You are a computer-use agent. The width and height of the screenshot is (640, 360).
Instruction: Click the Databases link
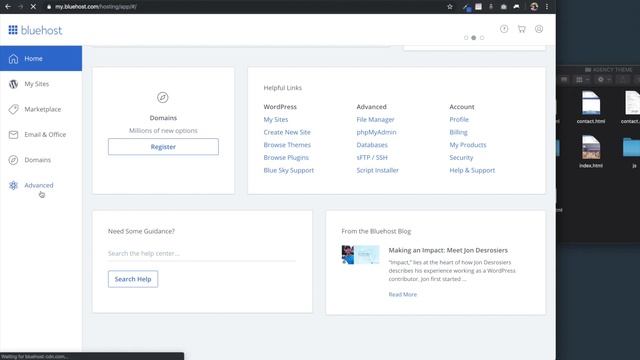click(372, 145)
